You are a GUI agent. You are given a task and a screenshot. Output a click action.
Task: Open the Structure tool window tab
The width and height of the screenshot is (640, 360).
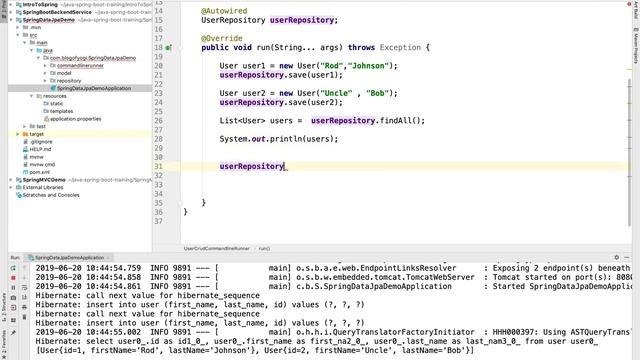click(x=4, y=307)
